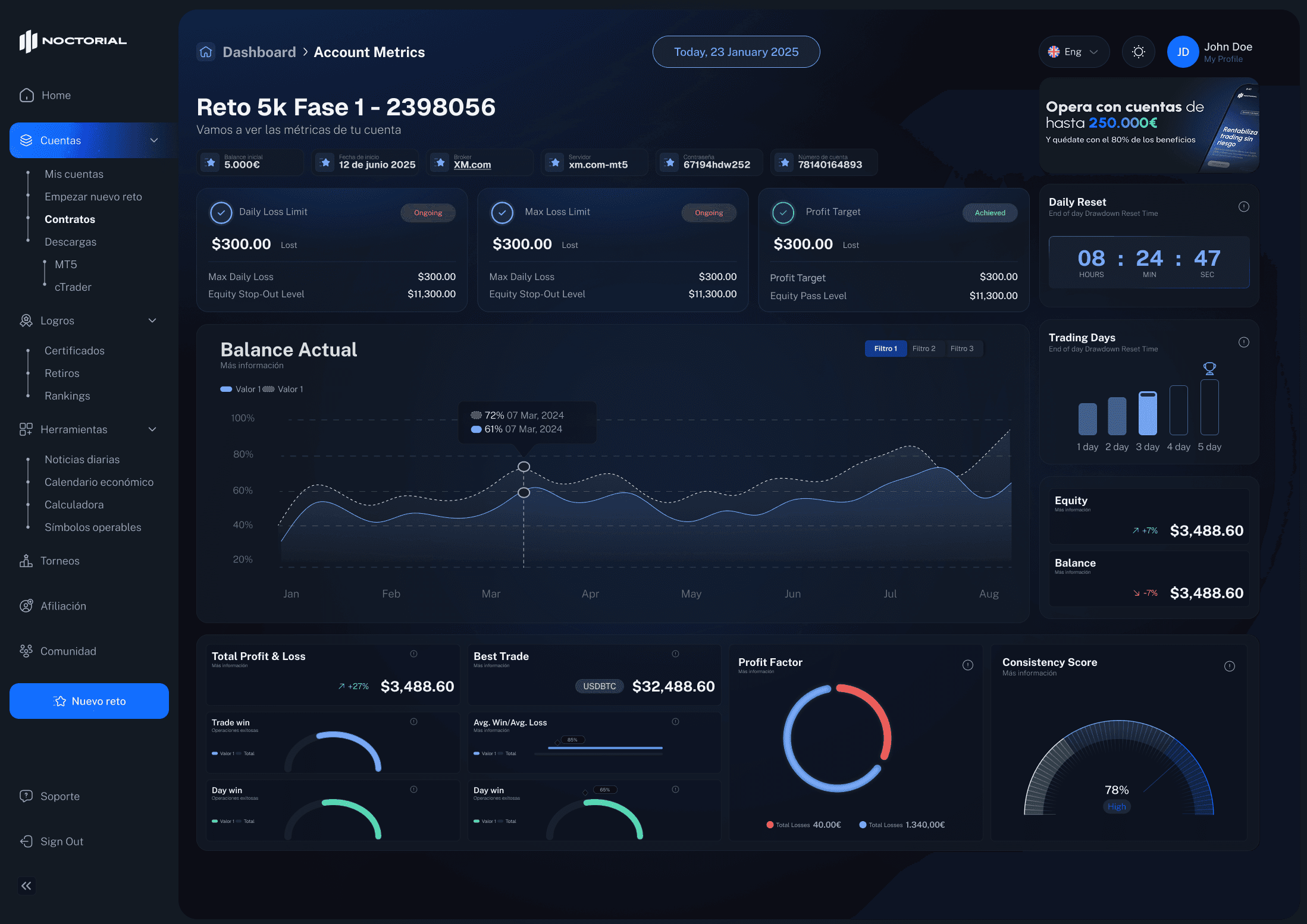
Task: Open Torneos from sidebar
Action: click(x=59, y=561)
